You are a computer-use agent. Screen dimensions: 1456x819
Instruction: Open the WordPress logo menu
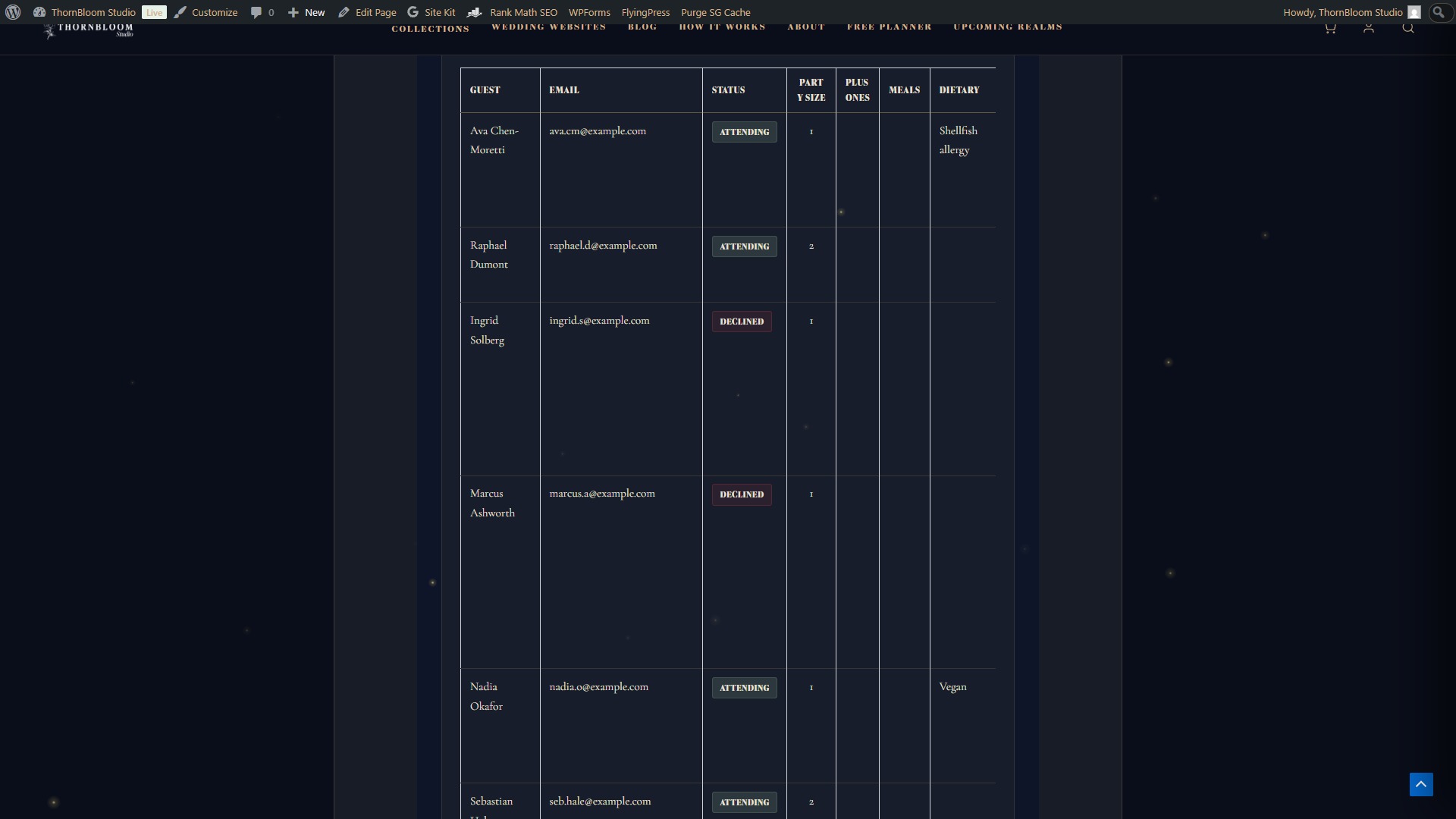13,12
